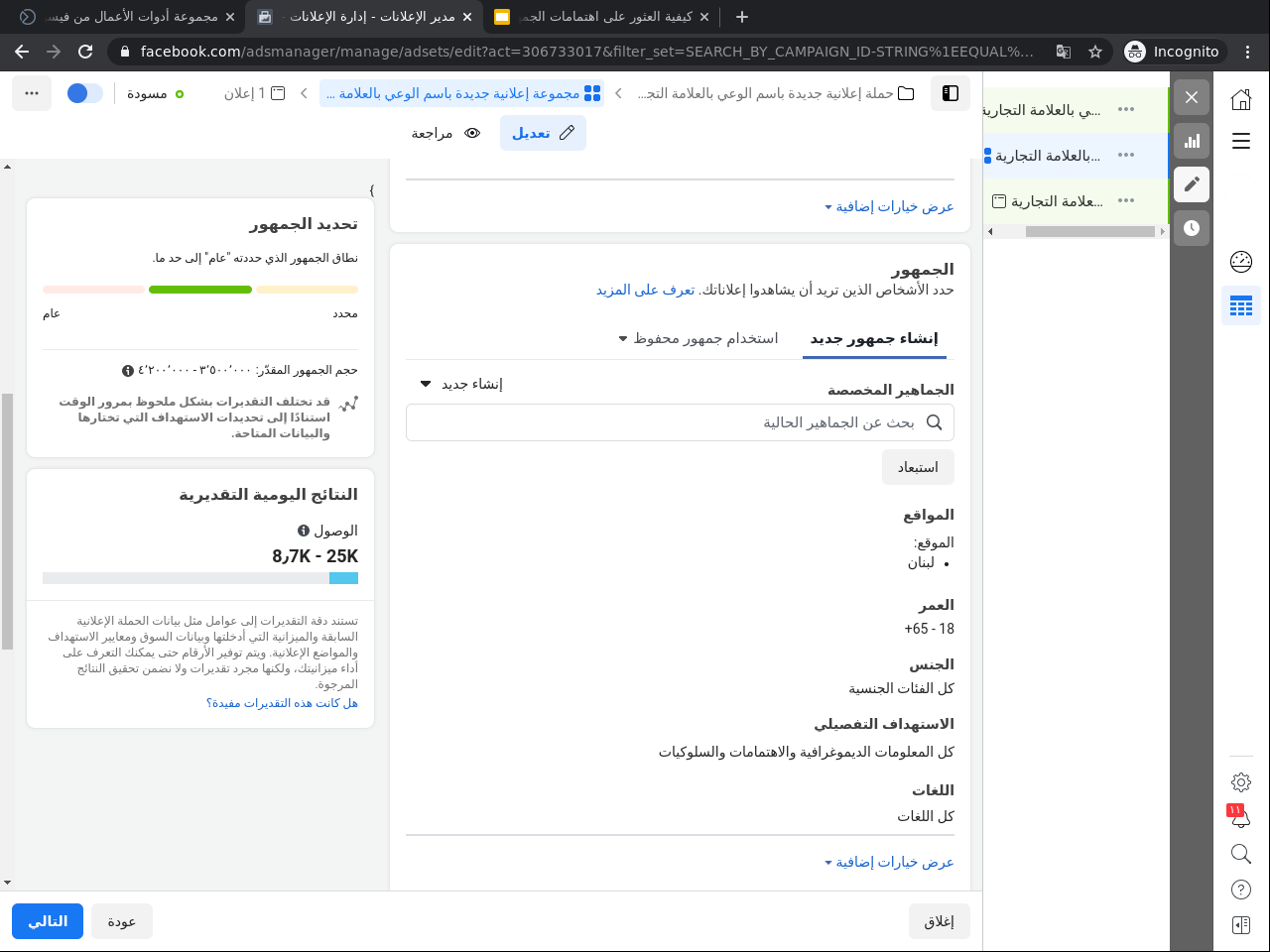Select the ad set row in the tree panel

tap(1077, 156)
